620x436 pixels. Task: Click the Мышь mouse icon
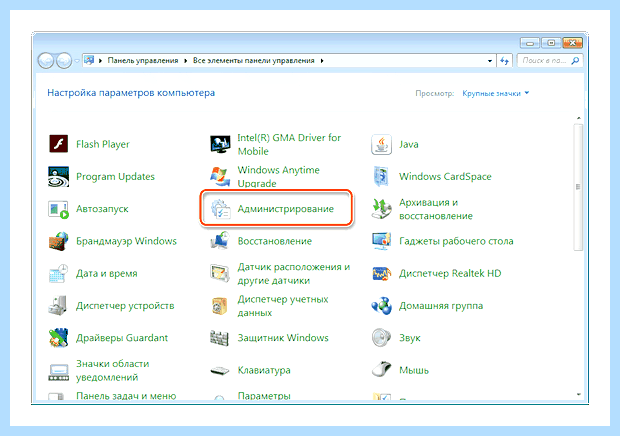point(382,370)
